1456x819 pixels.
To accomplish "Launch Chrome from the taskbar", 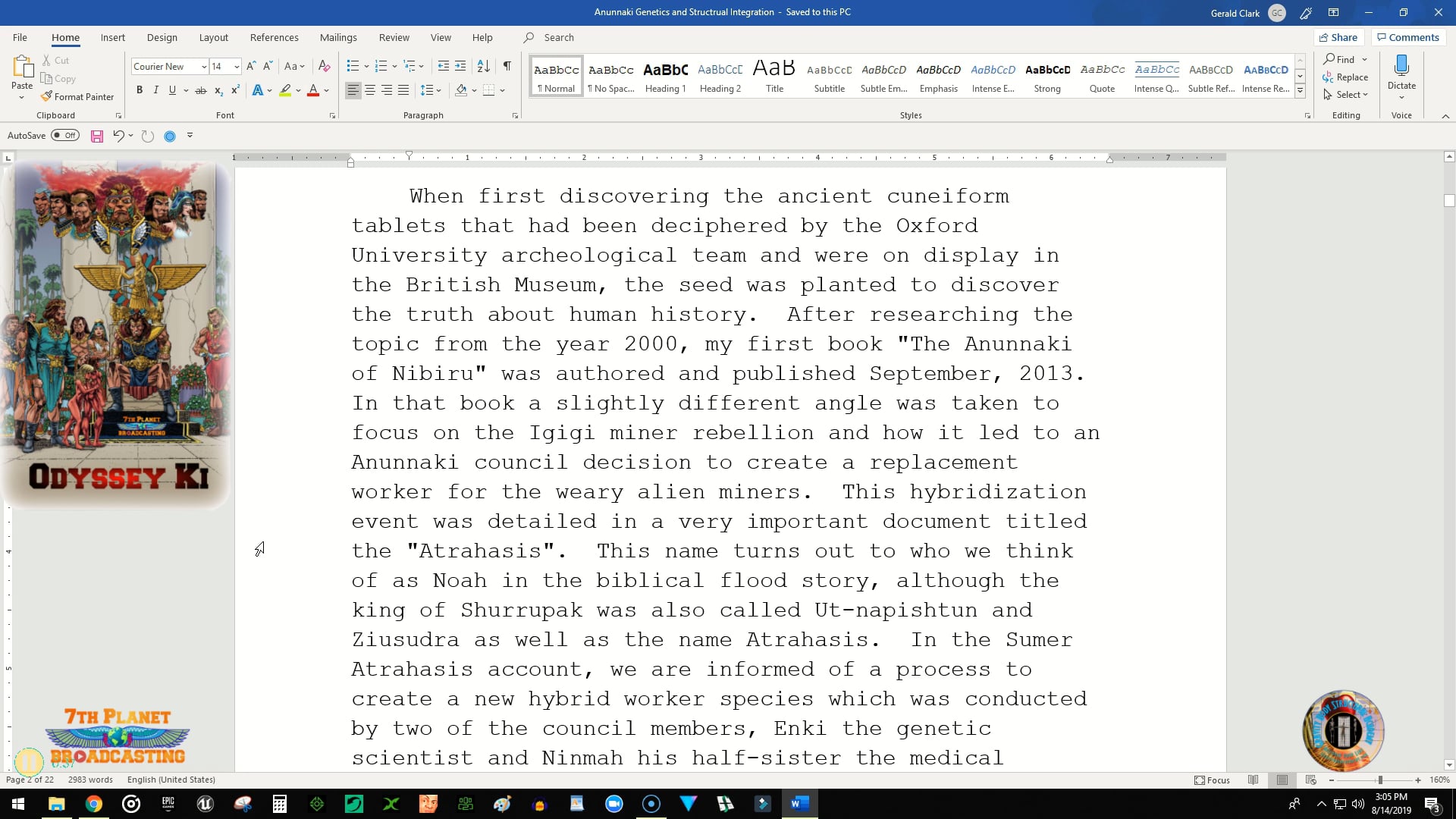I will coord(93,803).
